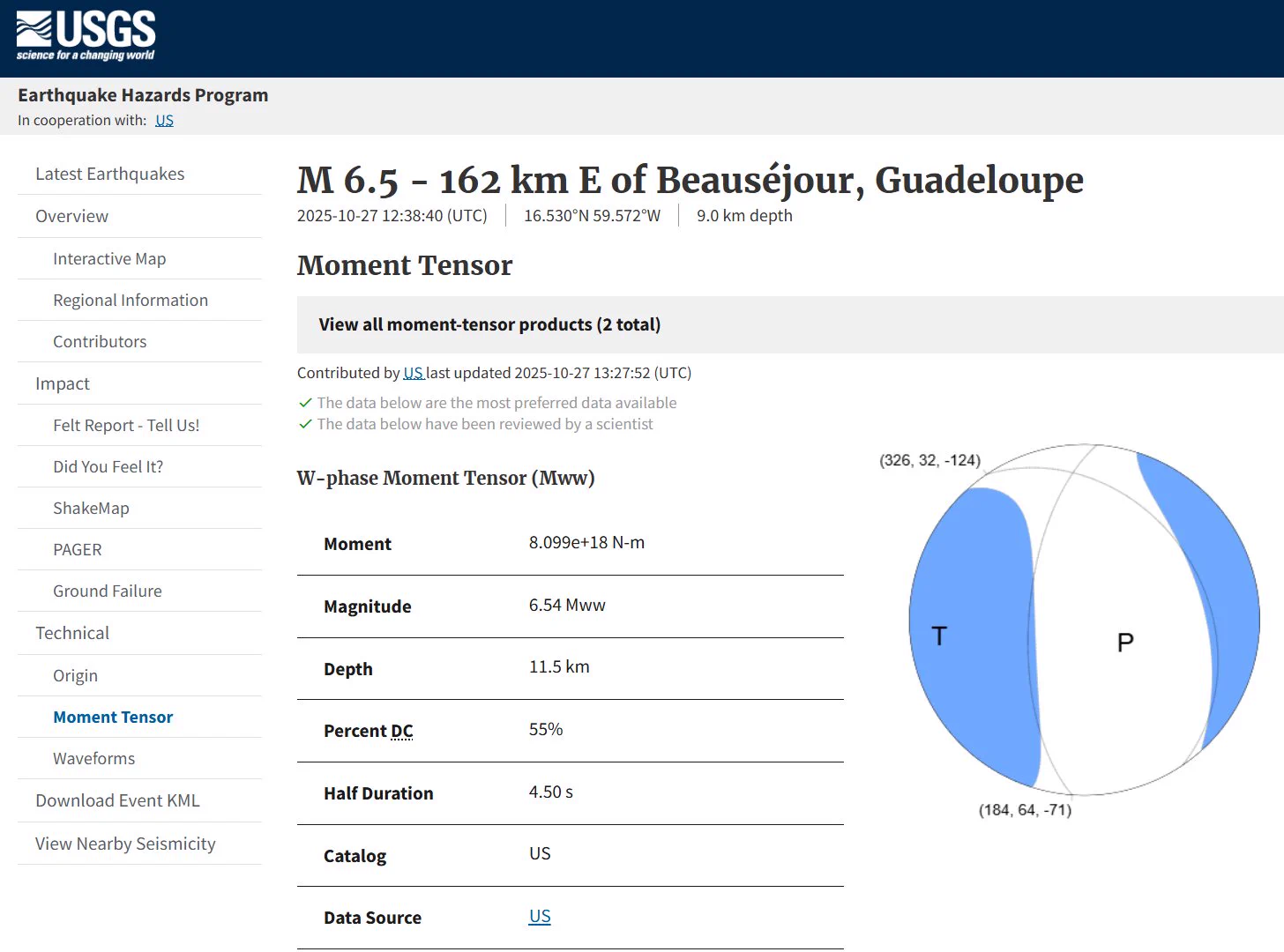
Task: Click the US Data Source link
Action: point(540,916)
